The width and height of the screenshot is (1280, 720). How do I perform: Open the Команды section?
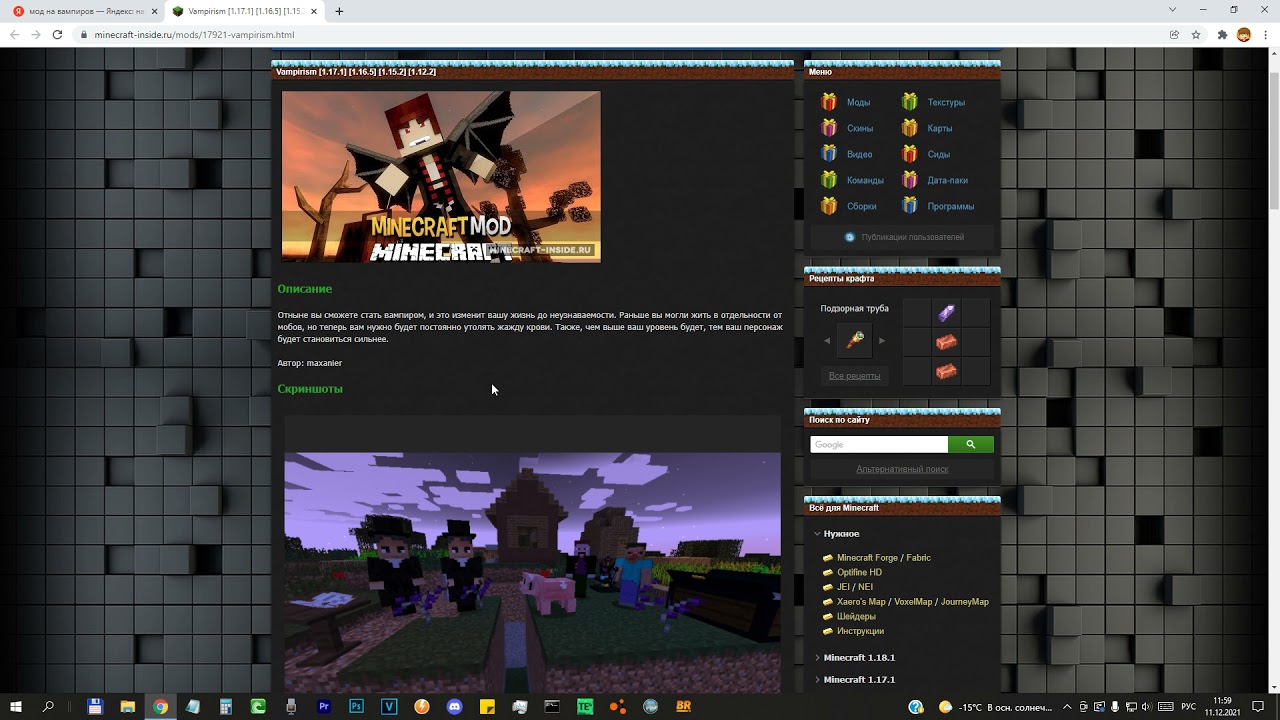[865, 180]
